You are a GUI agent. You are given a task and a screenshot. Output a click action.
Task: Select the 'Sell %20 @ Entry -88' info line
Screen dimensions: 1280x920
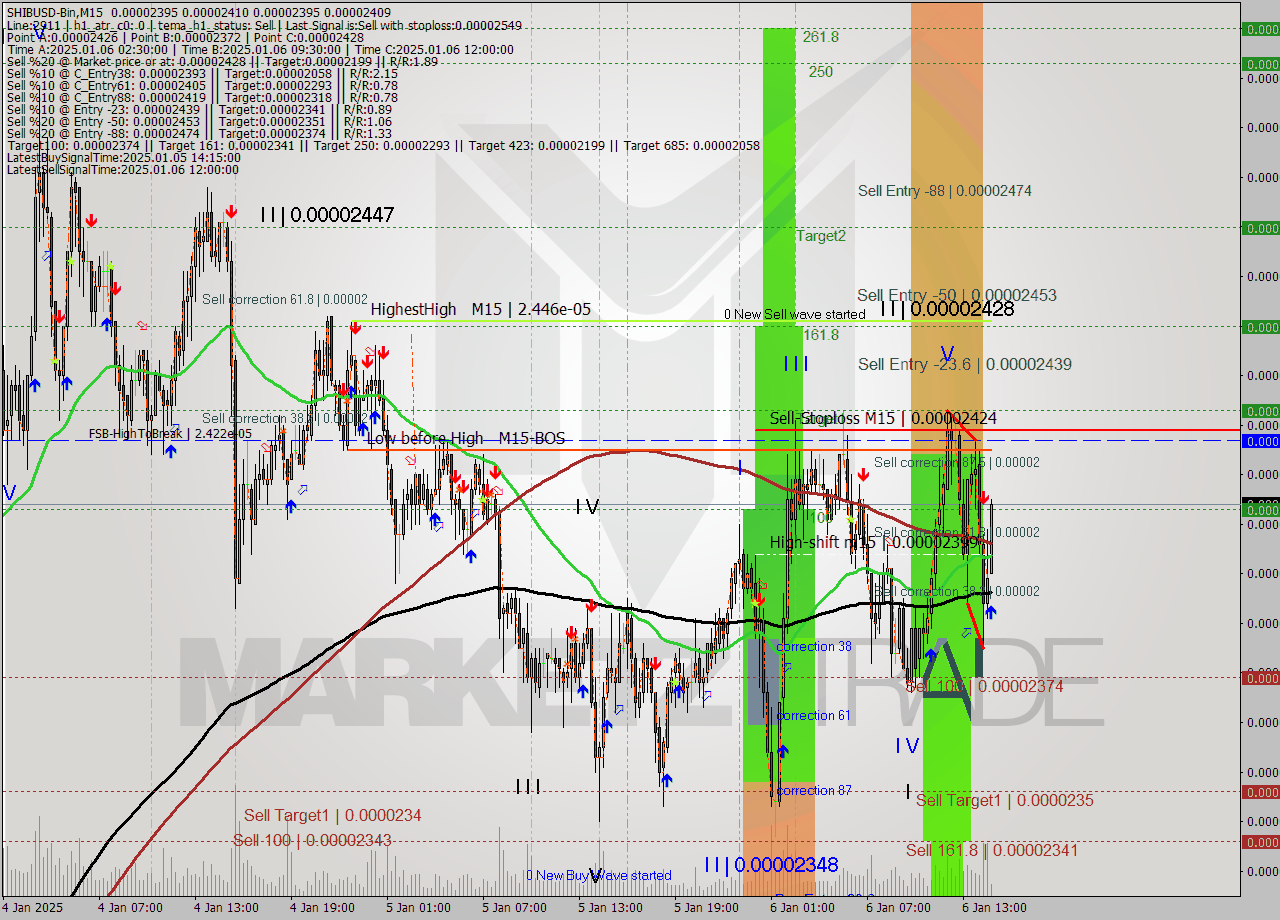pos(199,134)
